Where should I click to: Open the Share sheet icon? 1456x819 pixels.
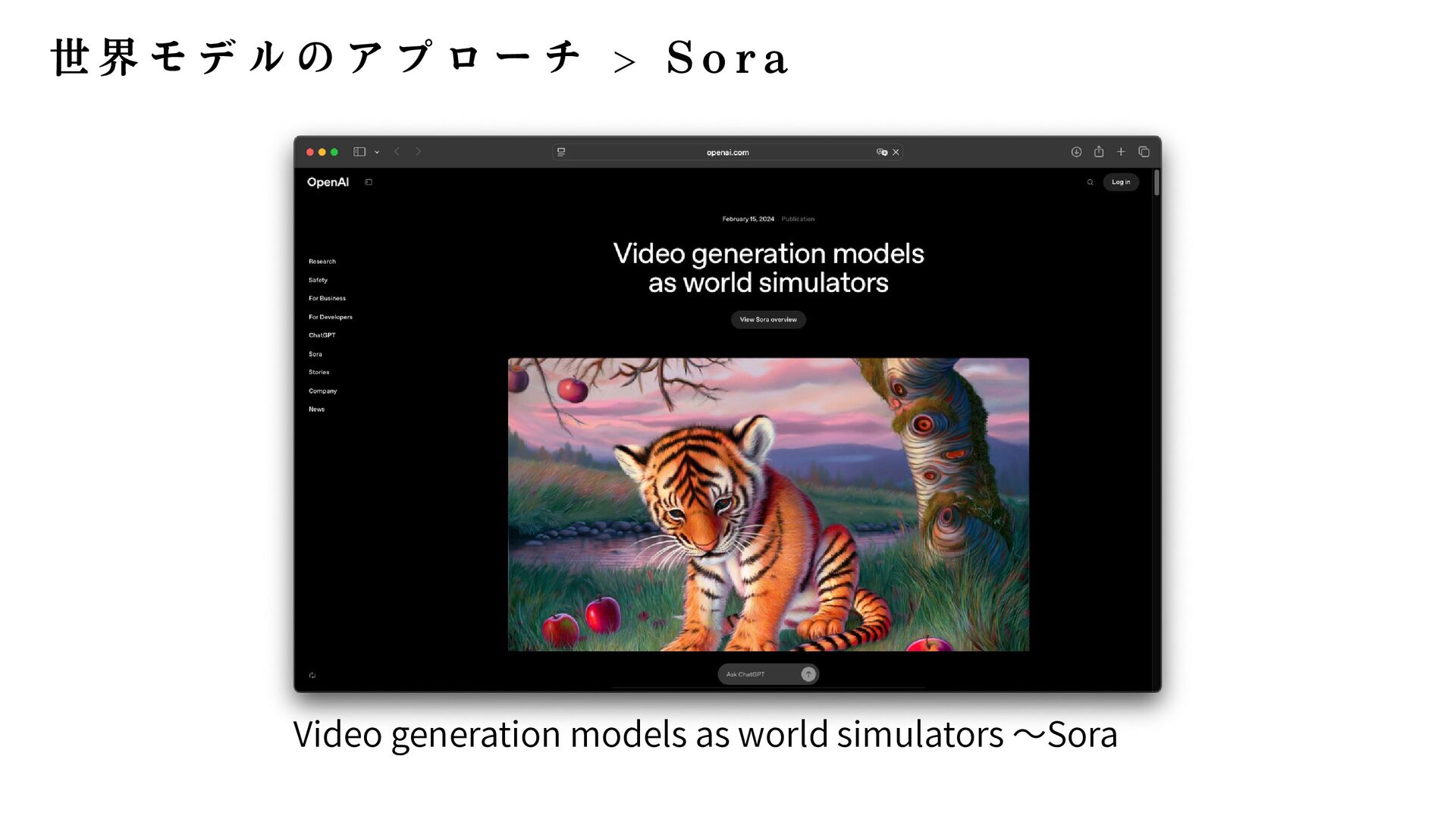click(1099, 152)
